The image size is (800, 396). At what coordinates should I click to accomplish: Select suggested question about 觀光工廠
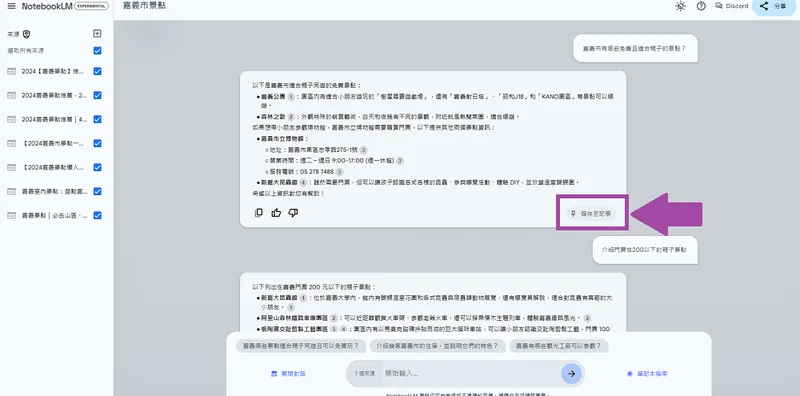[x=559, y=346]
